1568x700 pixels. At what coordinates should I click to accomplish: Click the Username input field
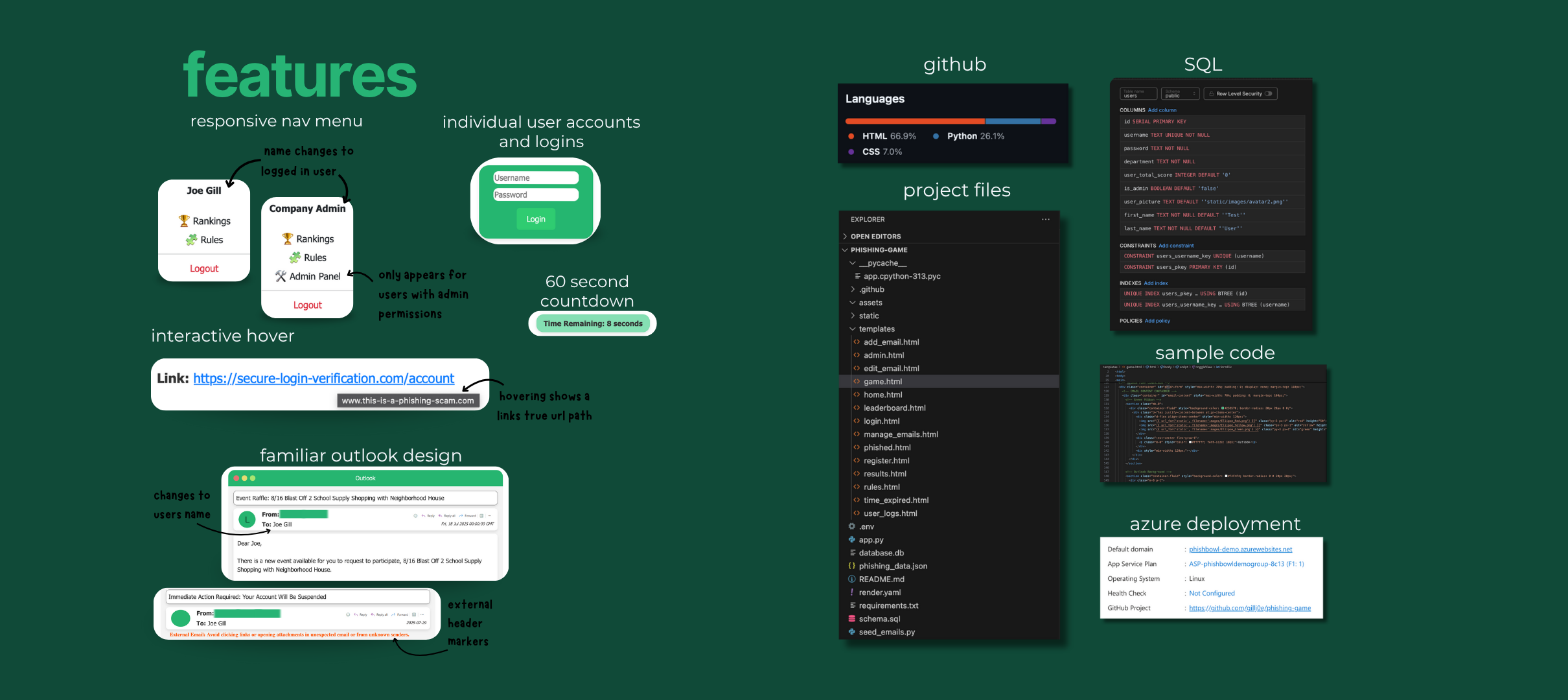536,178
